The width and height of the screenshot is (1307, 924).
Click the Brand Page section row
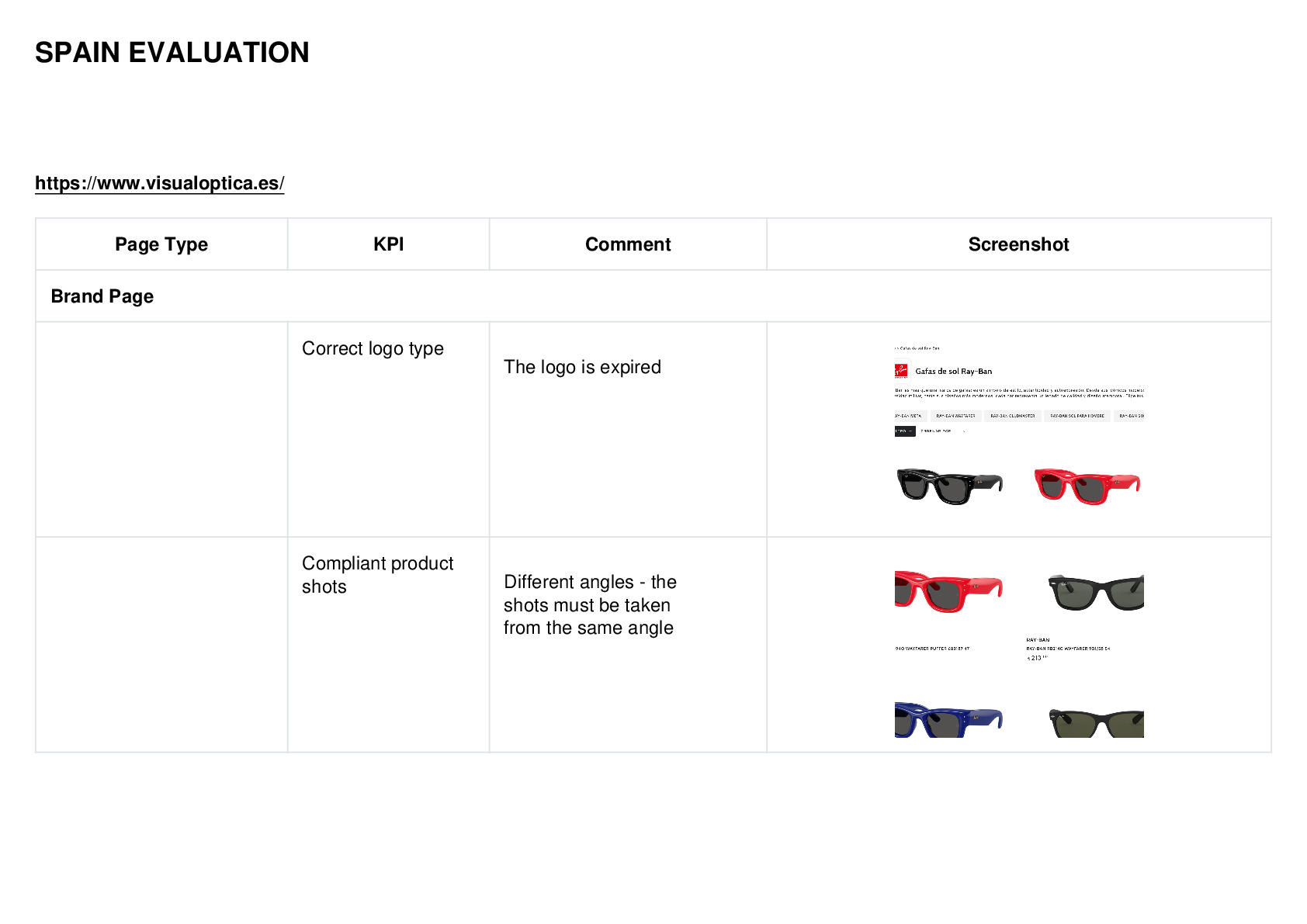653,296
